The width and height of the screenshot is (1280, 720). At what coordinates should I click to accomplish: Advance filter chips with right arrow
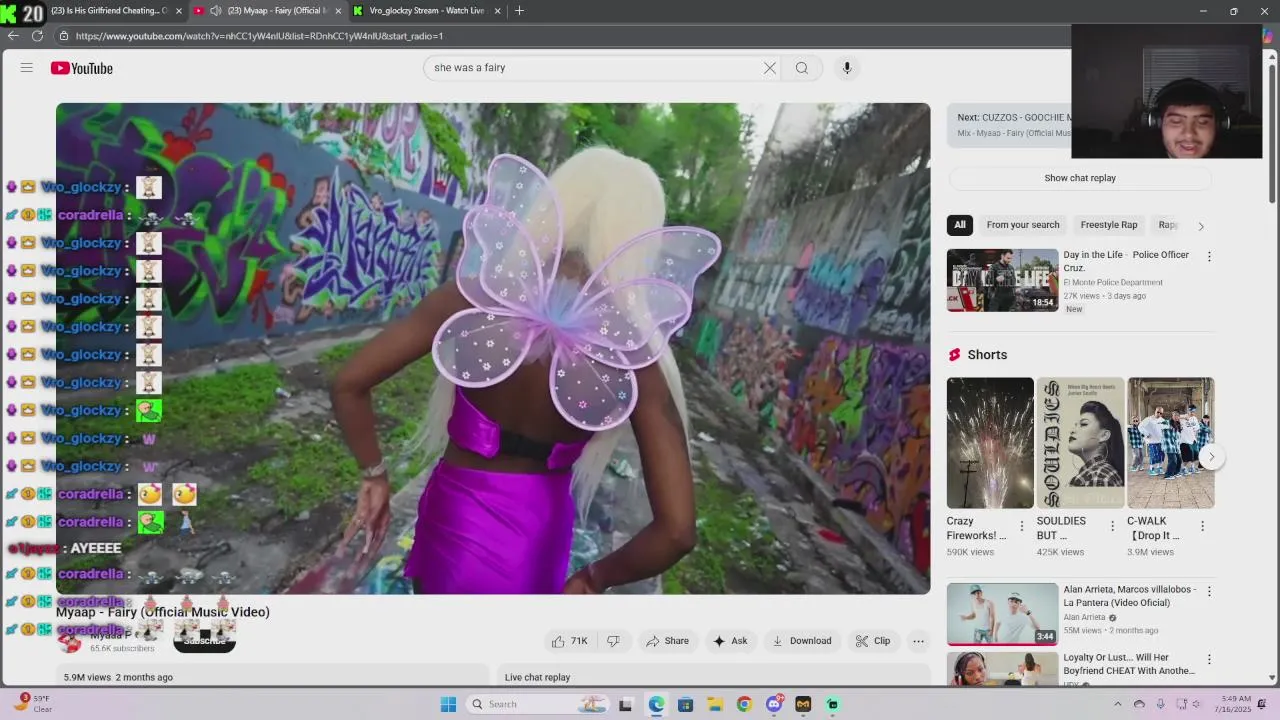point(1201,226)
